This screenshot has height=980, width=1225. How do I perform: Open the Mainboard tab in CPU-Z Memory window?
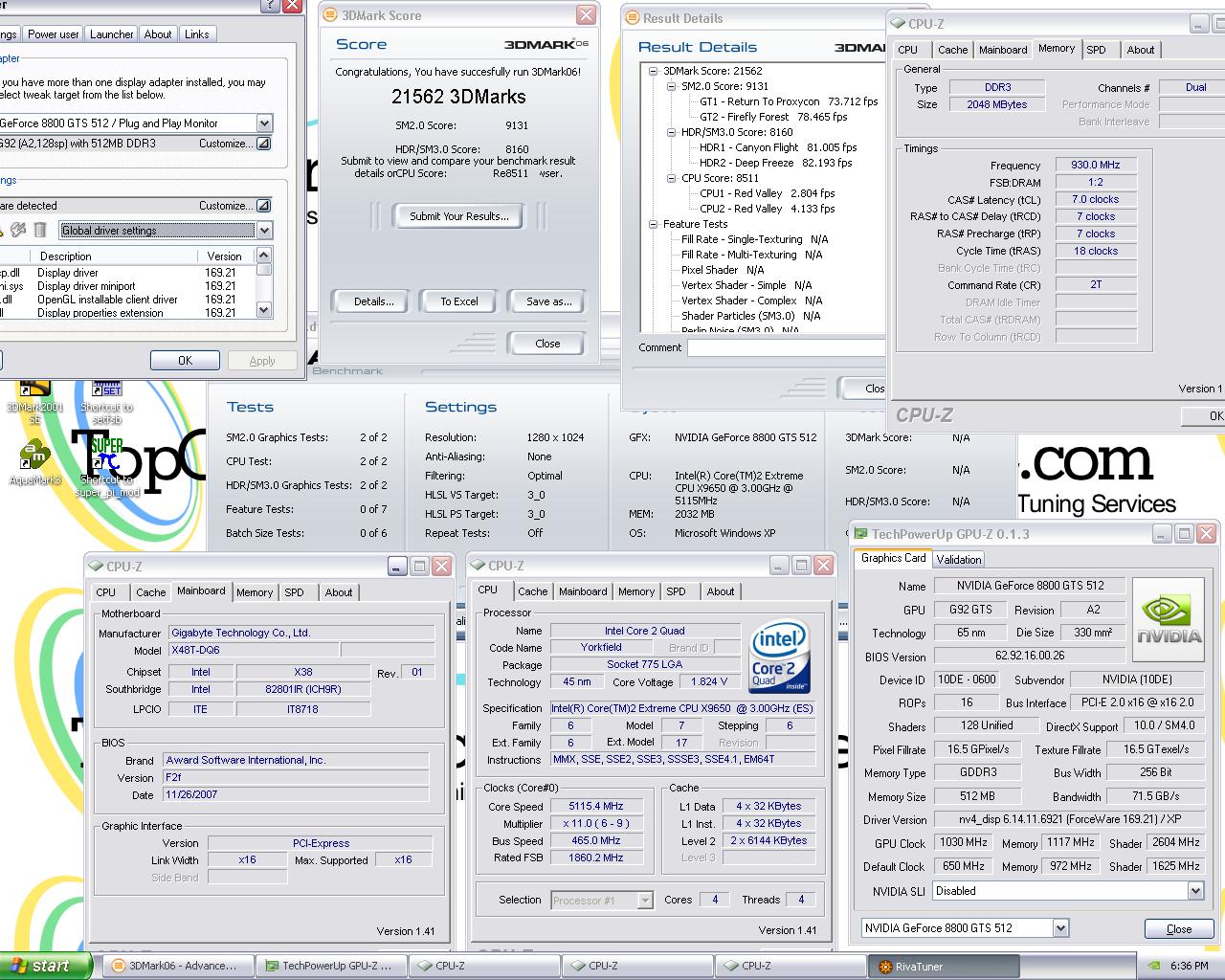[1003, 50]
